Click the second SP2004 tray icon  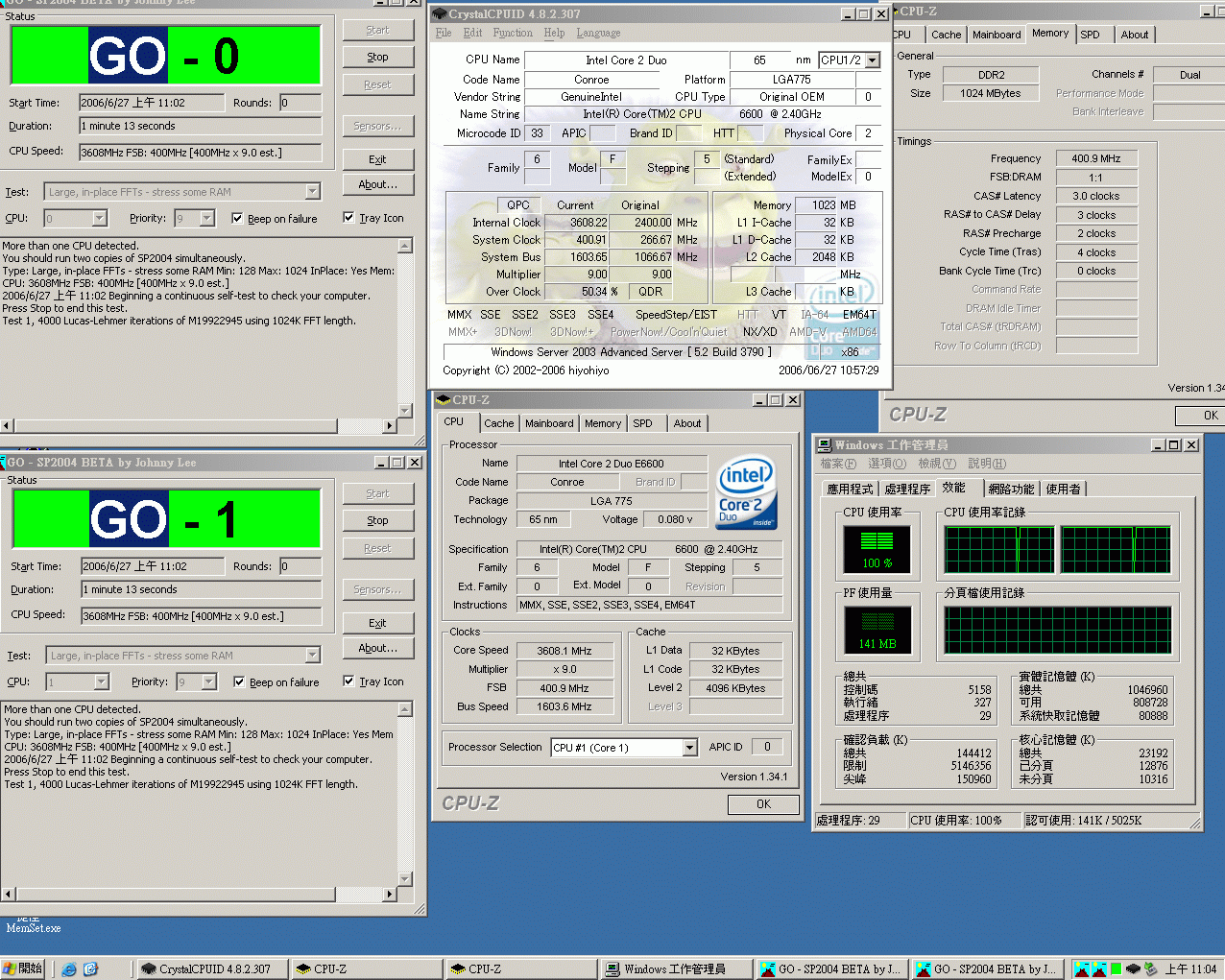1097,968
